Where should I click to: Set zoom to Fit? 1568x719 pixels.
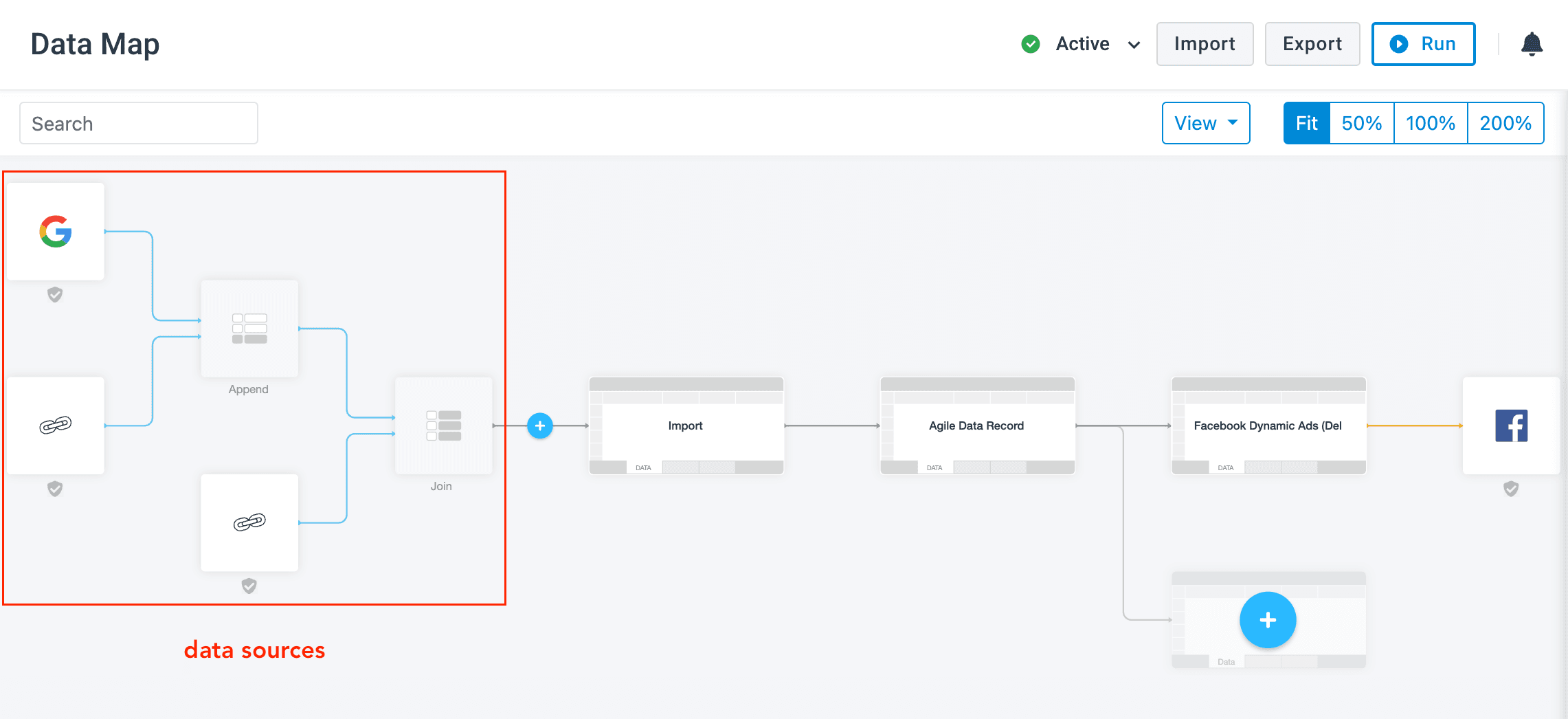[x=1306, y=124]
